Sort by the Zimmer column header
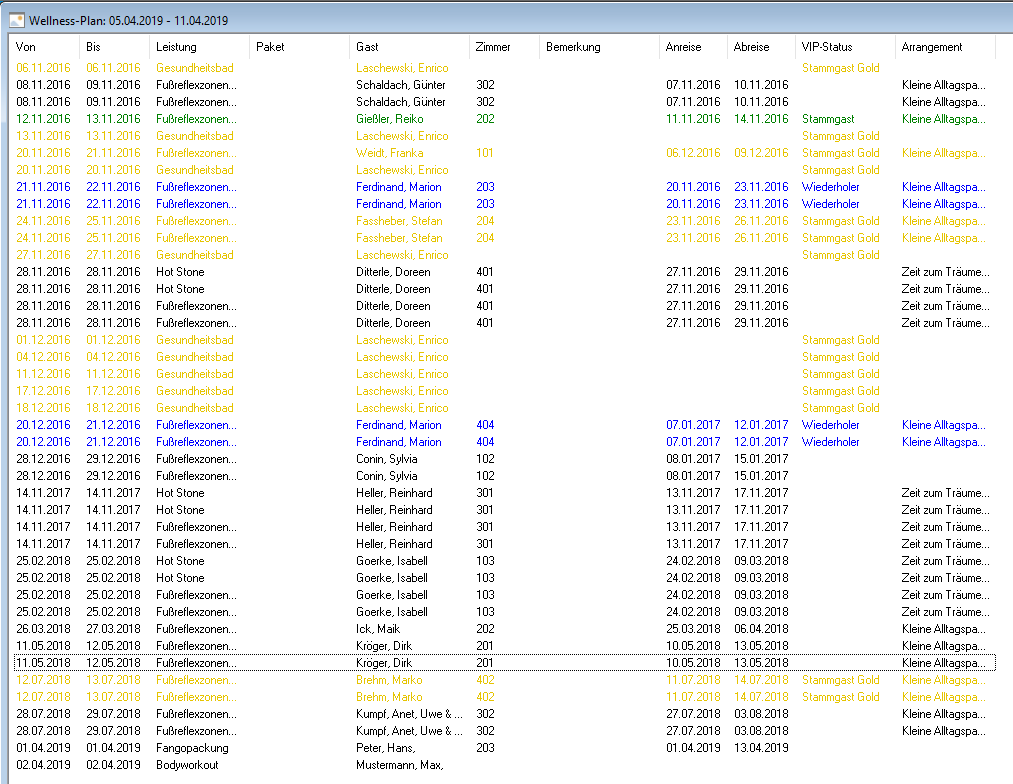Viewport: 1013px width, 784px height. point(504,47)
